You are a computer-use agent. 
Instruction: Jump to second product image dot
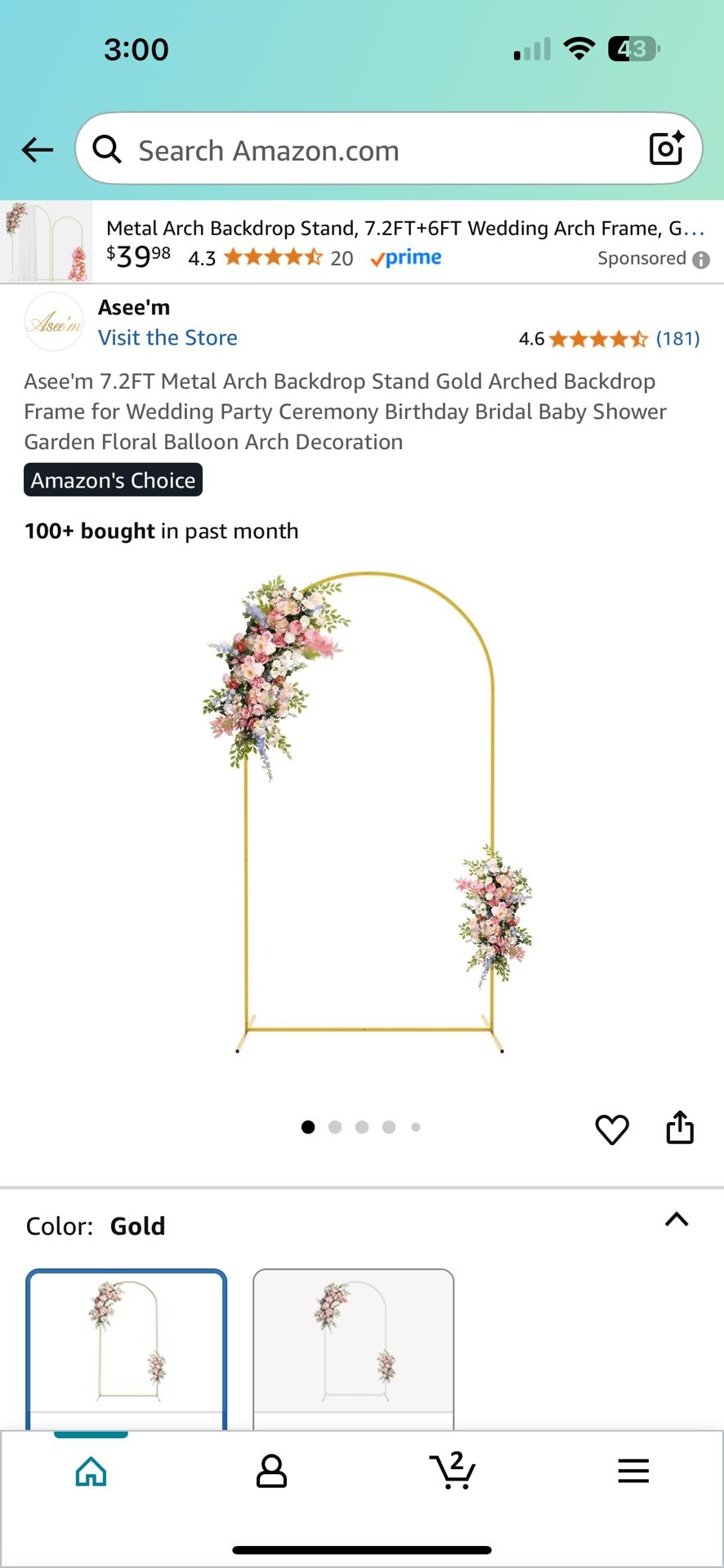pyautogui.click(x=335, y=1127)
